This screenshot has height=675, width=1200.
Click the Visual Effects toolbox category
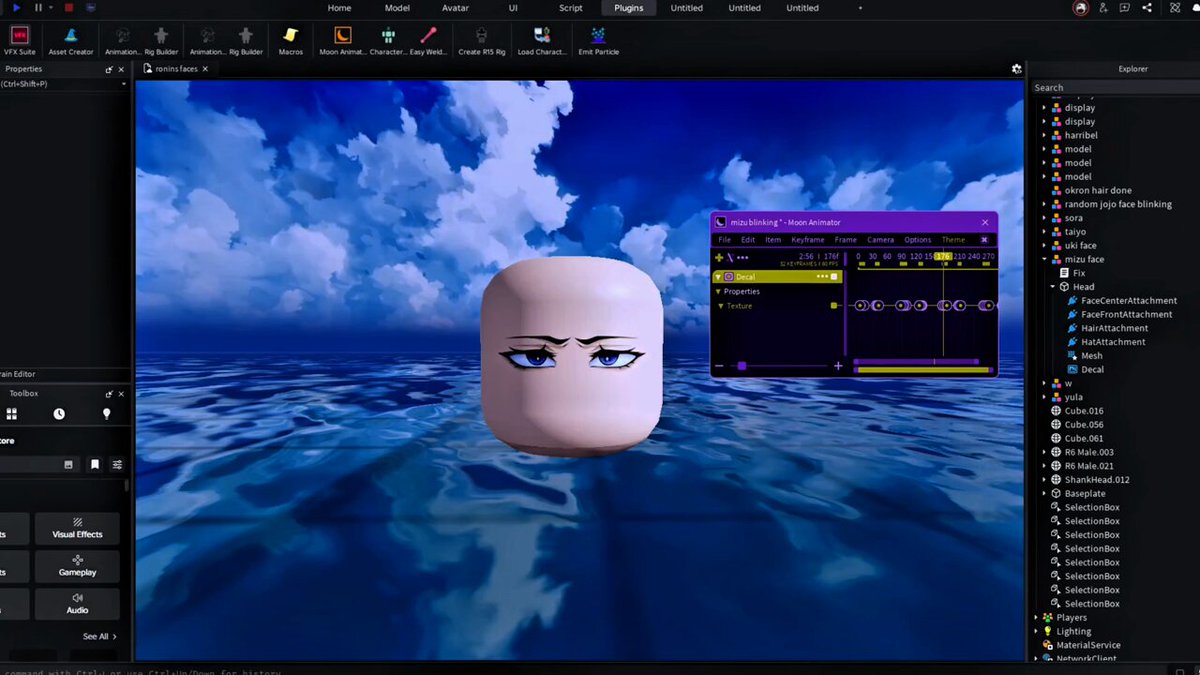pos(78,528)
